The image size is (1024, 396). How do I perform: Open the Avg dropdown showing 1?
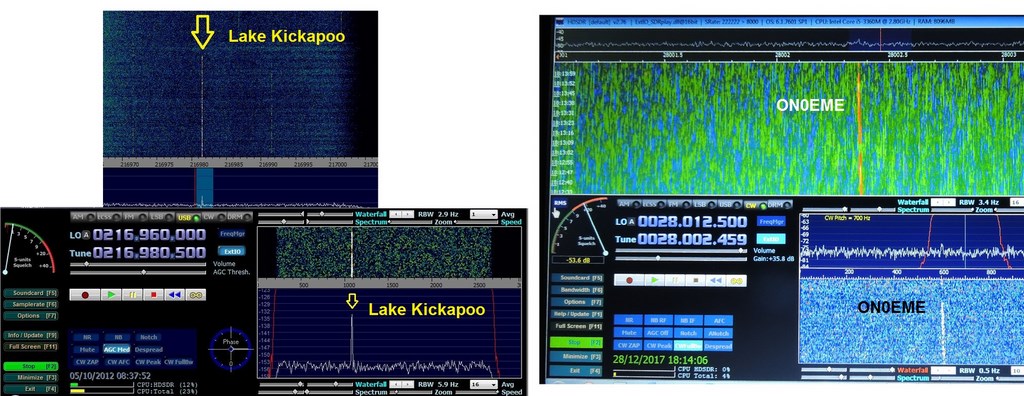[x=483, y=214]
